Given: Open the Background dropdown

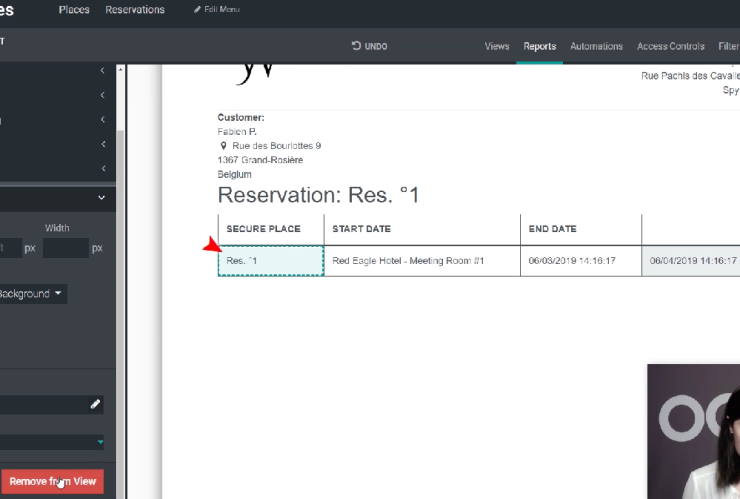Looking at the screenshot, I should coord(31,294).
